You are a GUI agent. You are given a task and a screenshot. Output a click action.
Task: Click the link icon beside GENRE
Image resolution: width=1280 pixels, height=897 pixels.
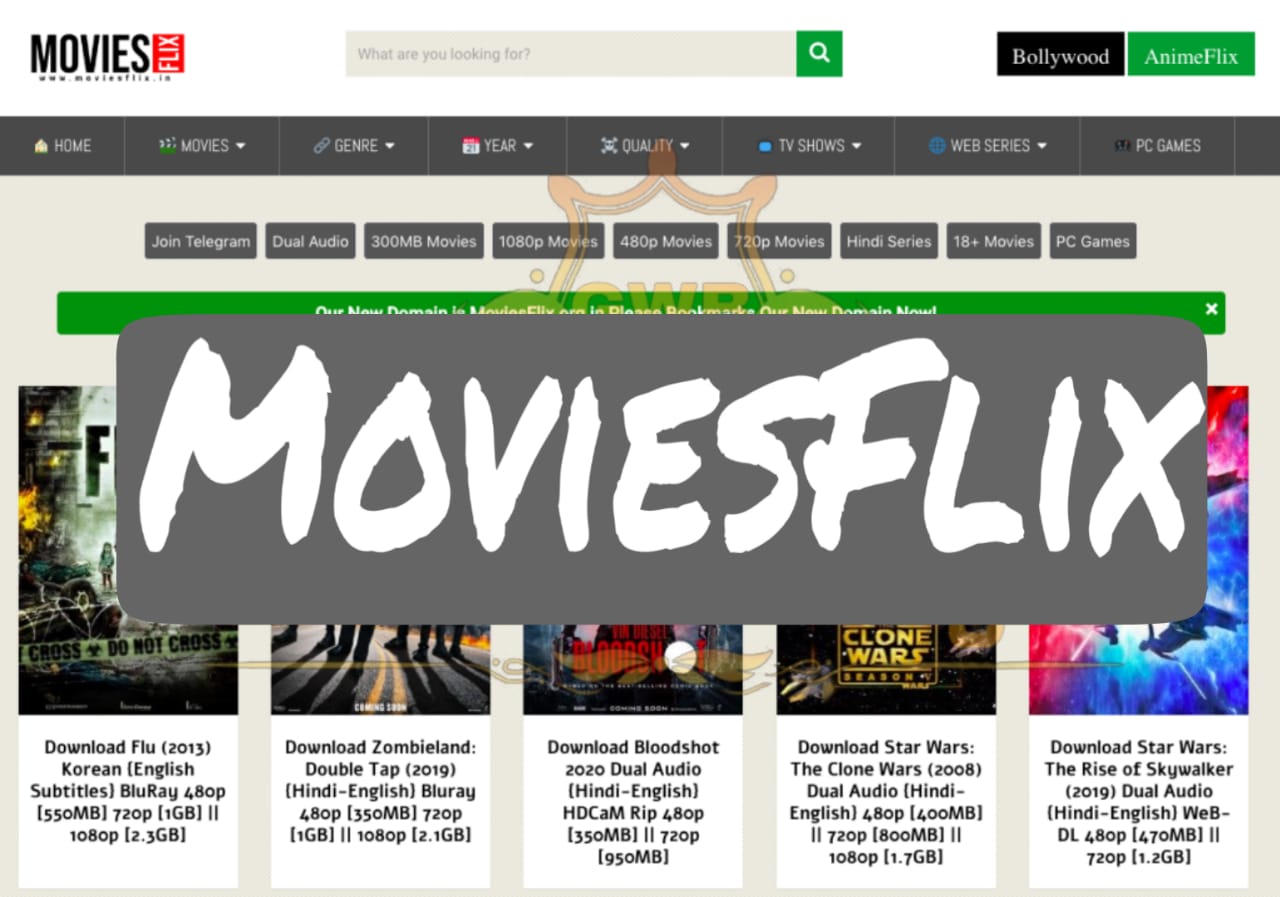click(321, 146)
